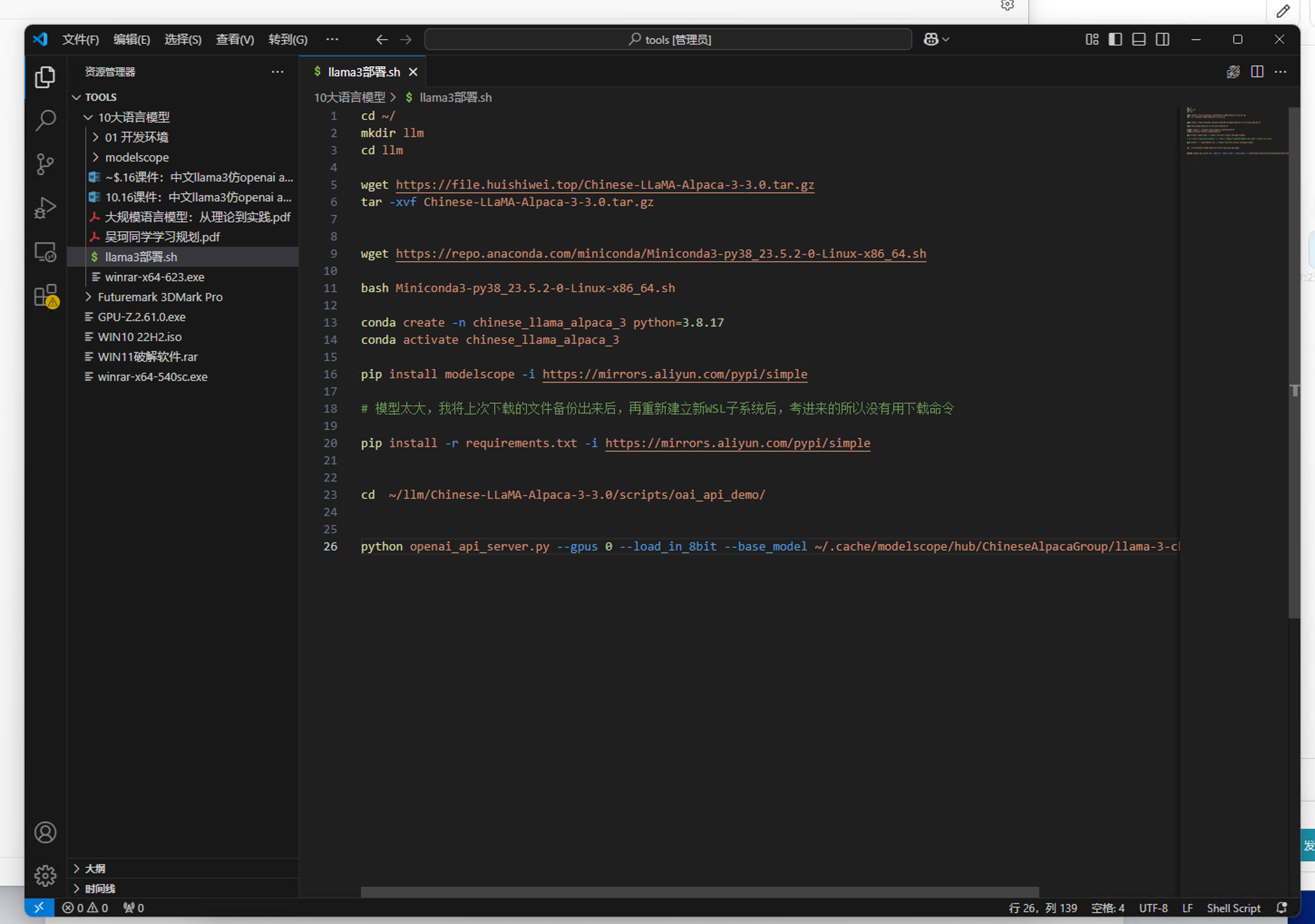Screen dimensions: 1315x924
Task: Toggle the secondary side bar visibility
Action: (1162, 39)
